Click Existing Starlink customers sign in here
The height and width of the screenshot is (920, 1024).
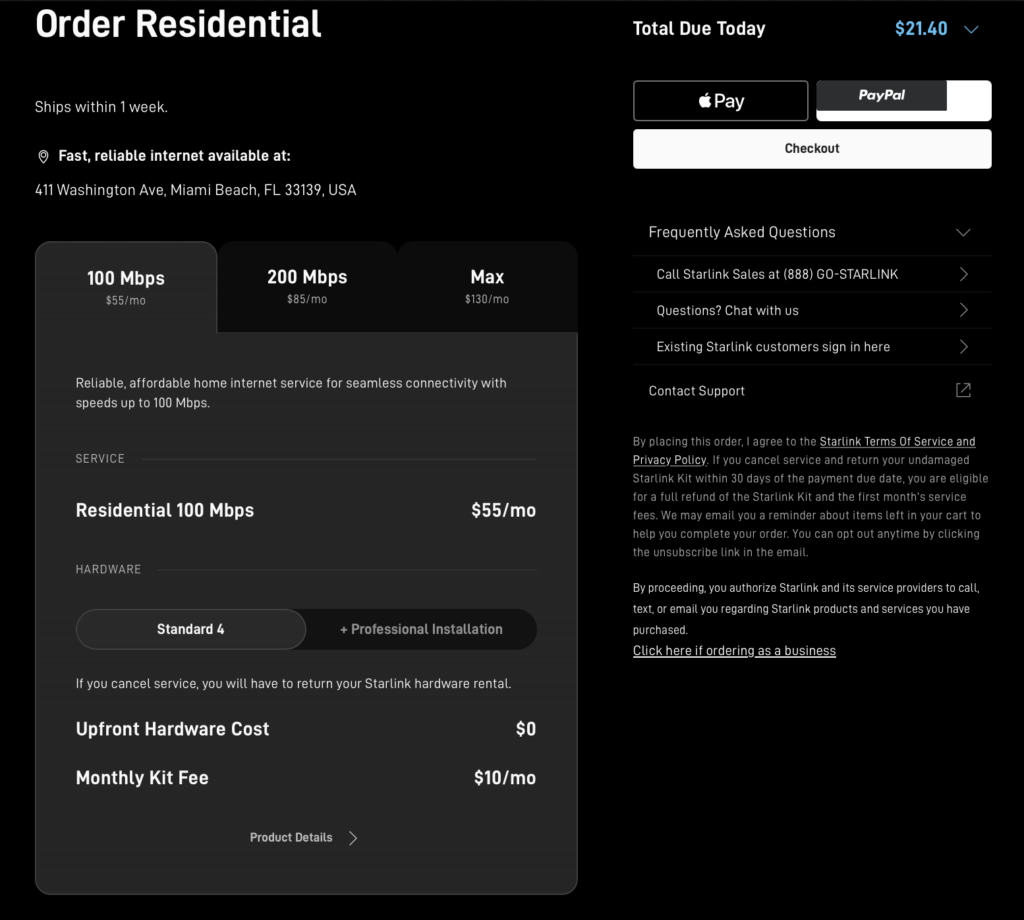pyautogui.click(x=773, y=347)
